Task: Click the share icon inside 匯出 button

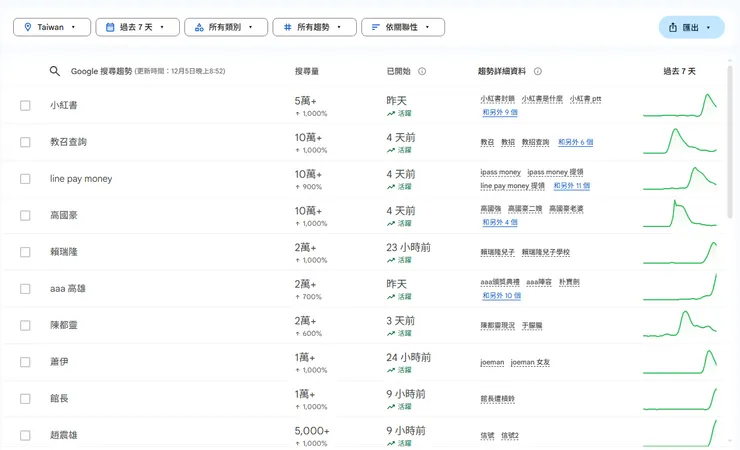Action: tap(673, 27)
